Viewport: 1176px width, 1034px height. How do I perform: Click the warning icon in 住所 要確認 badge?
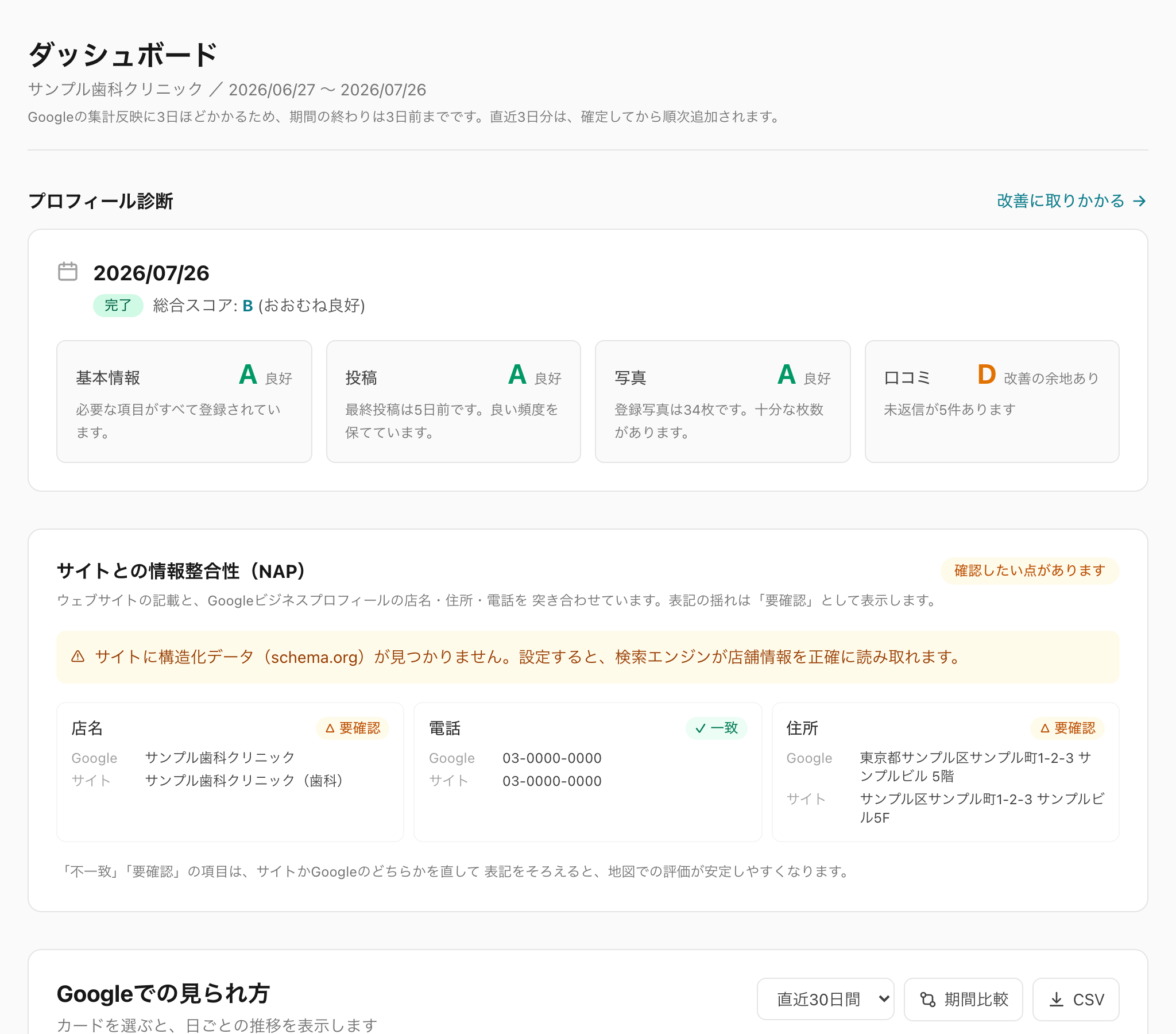tap(1045, 728)
